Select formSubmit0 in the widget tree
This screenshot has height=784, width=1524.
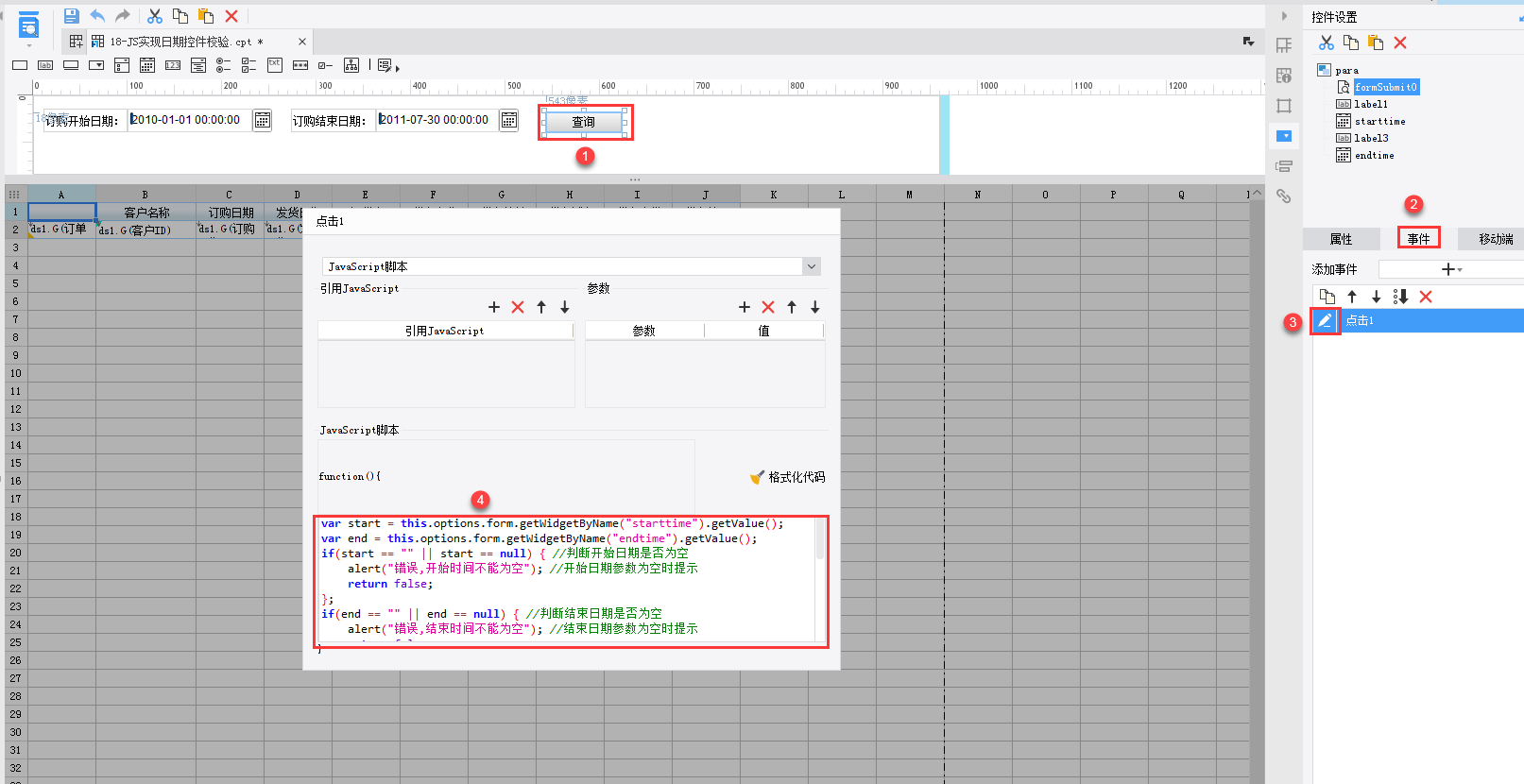[x=1386, y=87]
